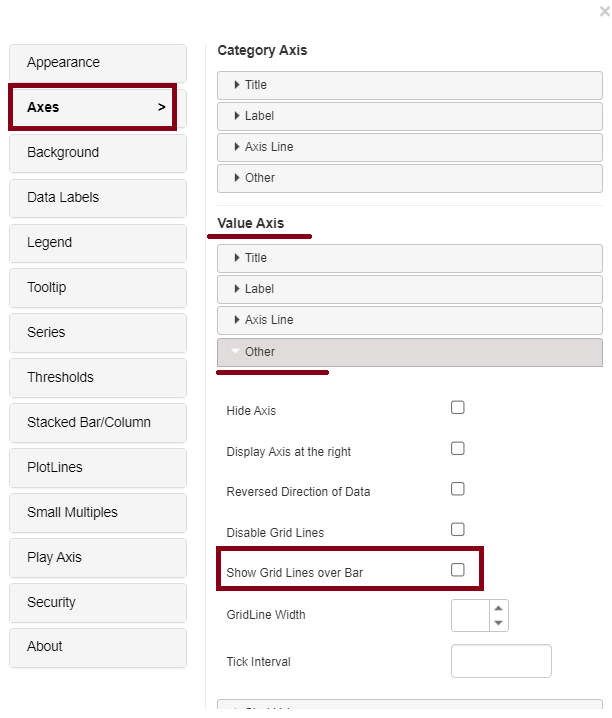Decrease GridLine Width with down arrow

pos(498,623)
